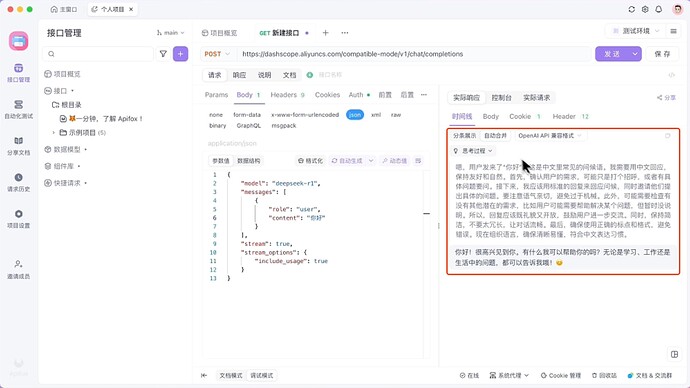Expand 示例项目 folder

[x=54, y=132]
